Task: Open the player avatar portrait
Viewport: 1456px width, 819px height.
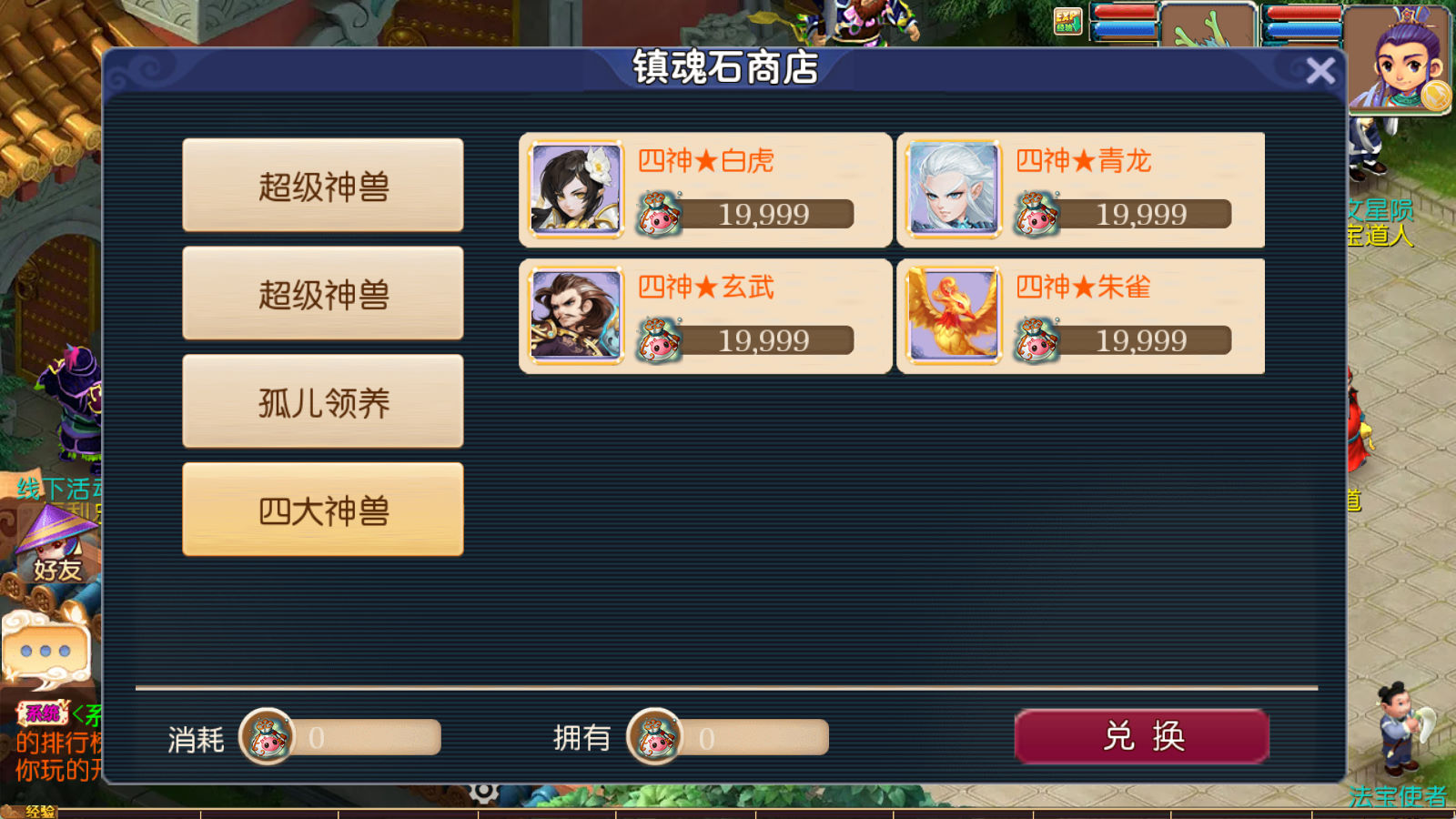Action: click(x=1400, y=57)
